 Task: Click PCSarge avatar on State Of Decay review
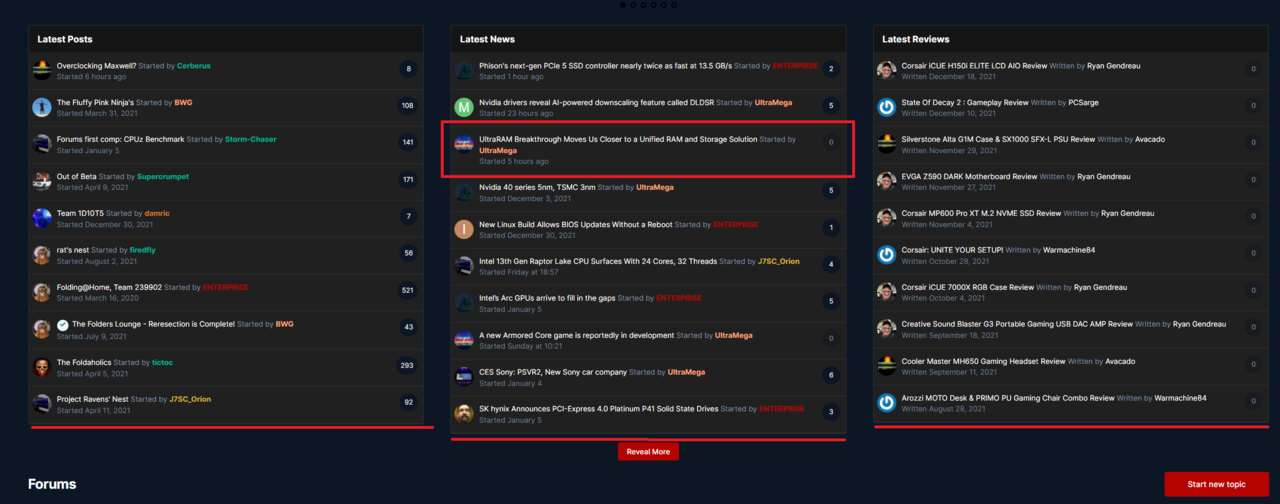point(886,107)
